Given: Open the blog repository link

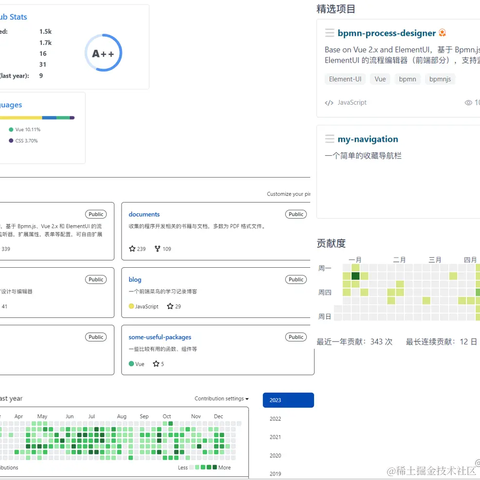Looking at the screenshot, I should coord(135,279).
